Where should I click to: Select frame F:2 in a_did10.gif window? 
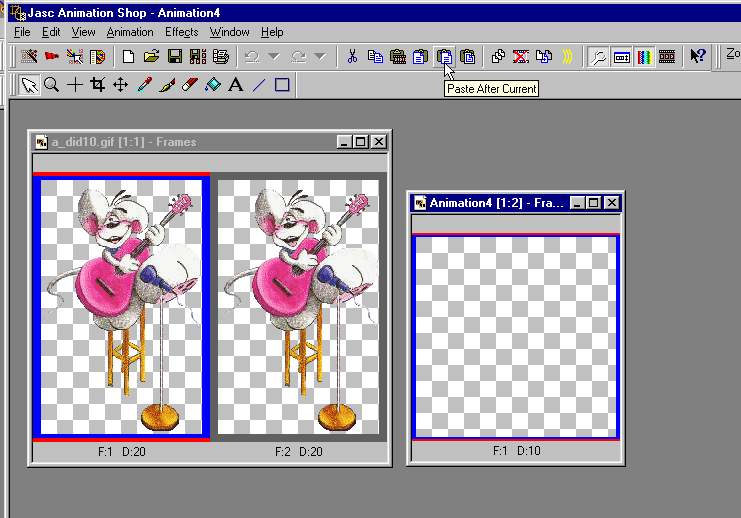pyautogui.click(x=298, y=307)
